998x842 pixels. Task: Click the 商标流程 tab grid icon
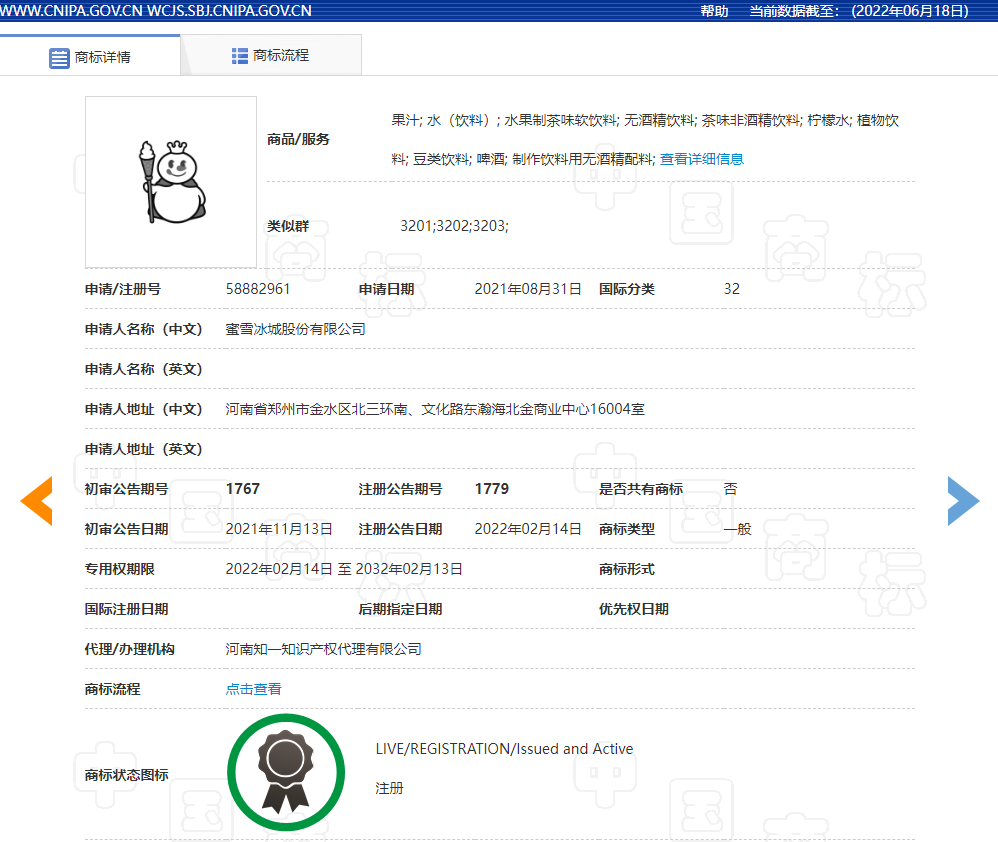pyautogui.click(x=239, y=56)
